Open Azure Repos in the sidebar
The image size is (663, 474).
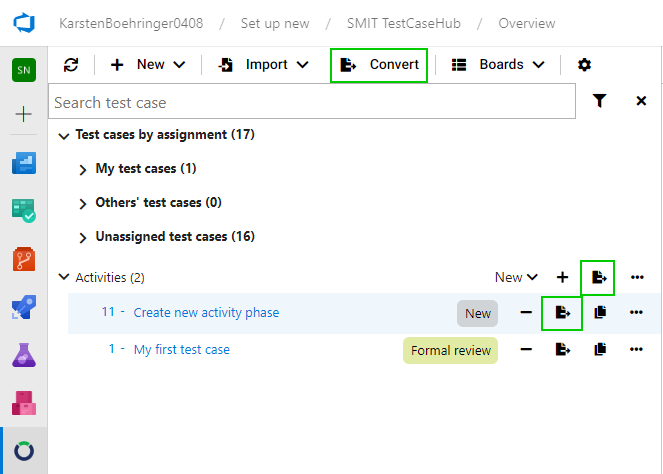24,260
